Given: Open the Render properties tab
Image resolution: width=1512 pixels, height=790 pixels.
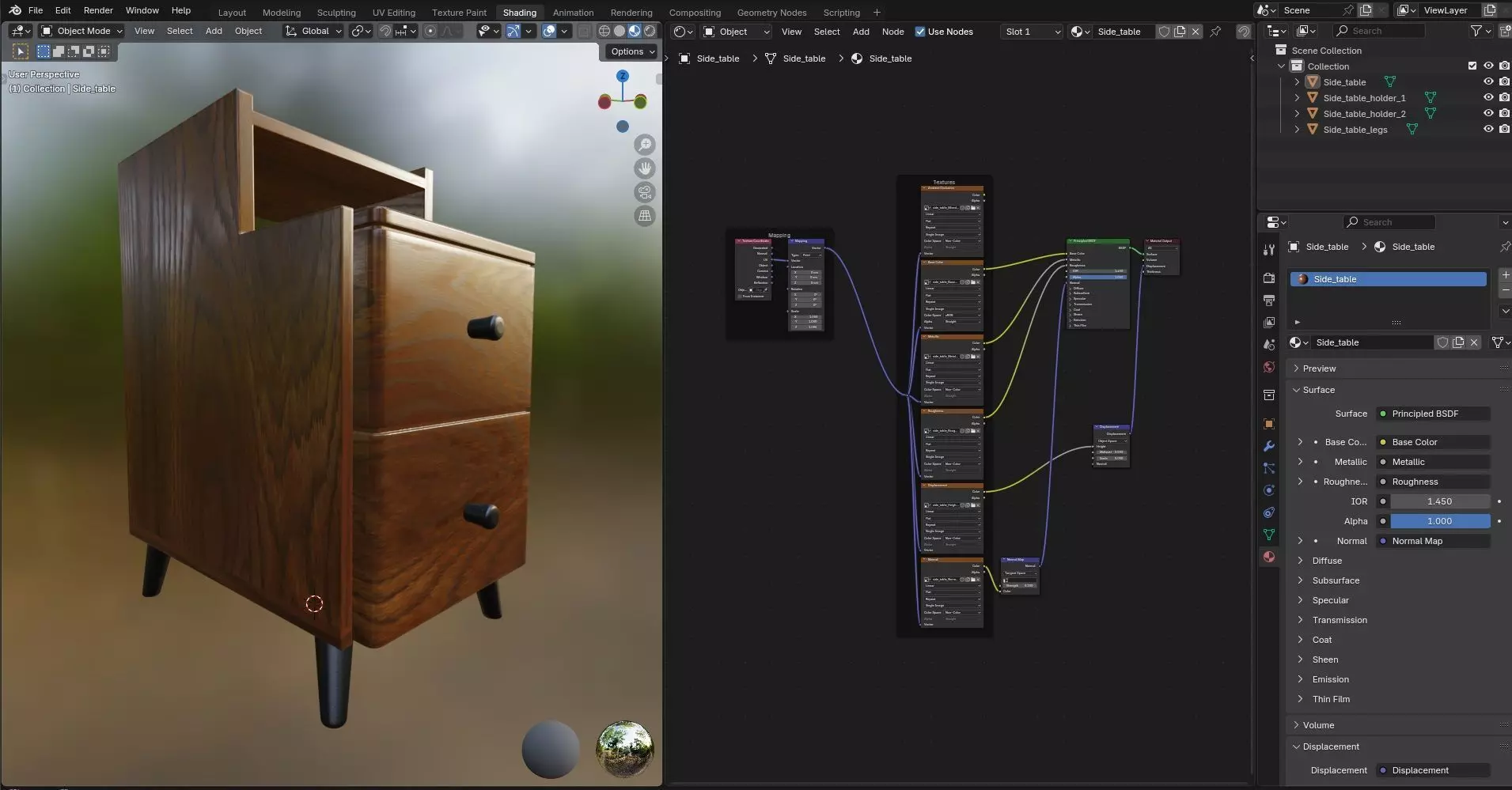Looking at the screenshot, I should pos(1269,278).
